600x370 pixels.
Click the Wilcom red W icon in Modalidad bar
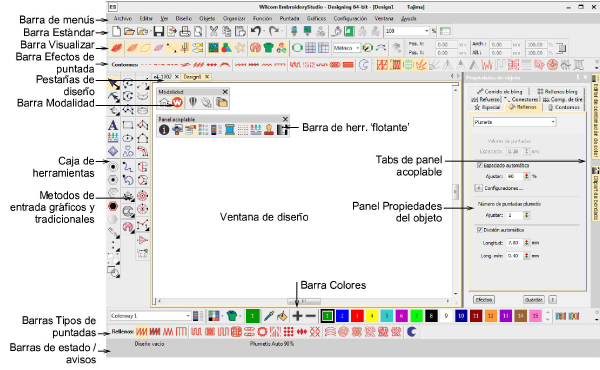[x=177, y=102]
